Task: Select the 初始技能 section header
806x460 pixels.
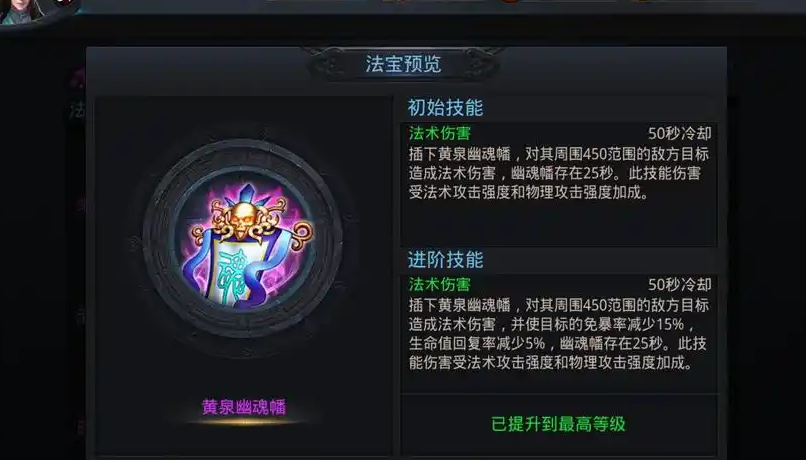Action: 445,108
